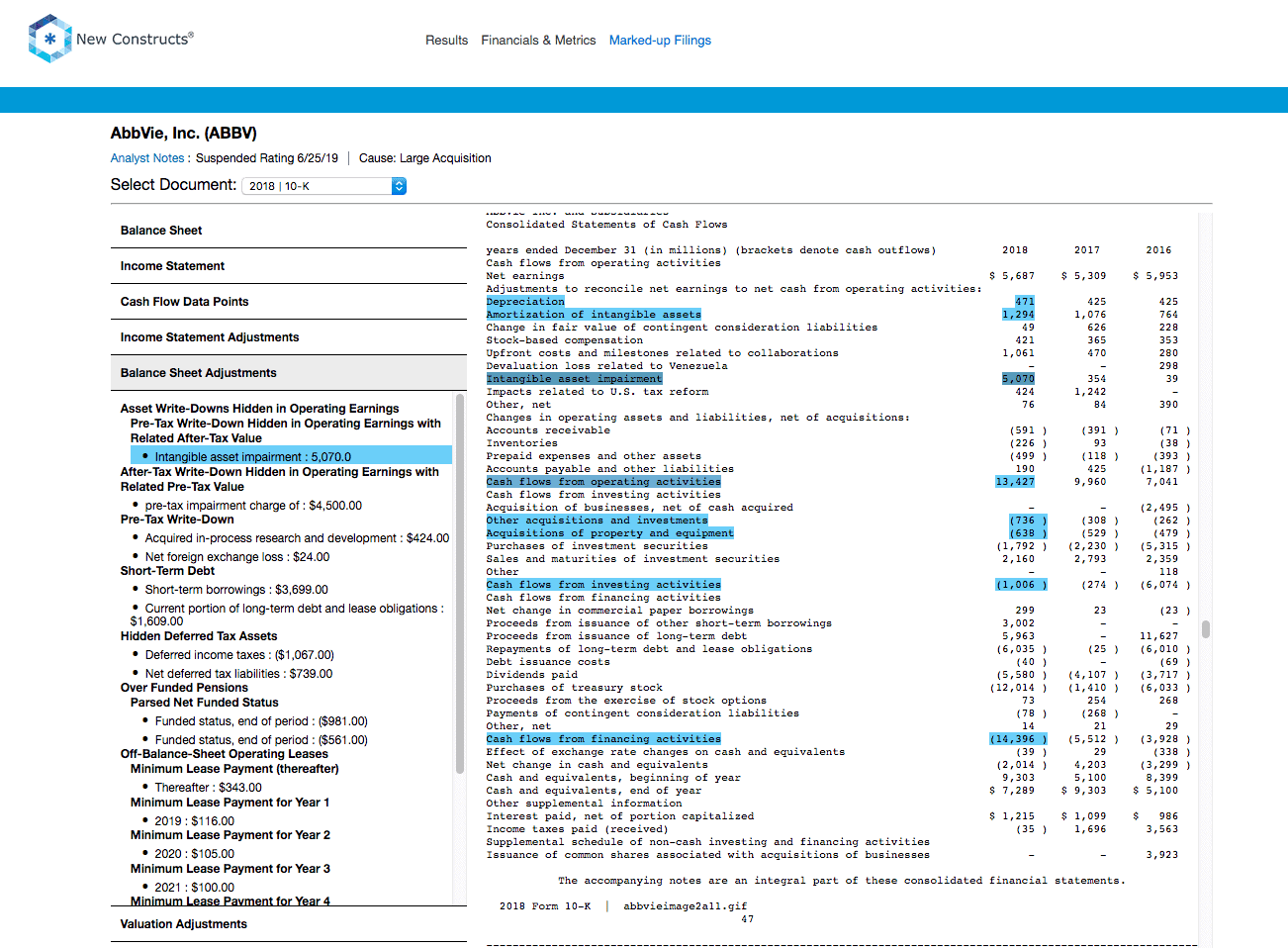Click highlighted Other acquisitions and investments line

point(597,521)
